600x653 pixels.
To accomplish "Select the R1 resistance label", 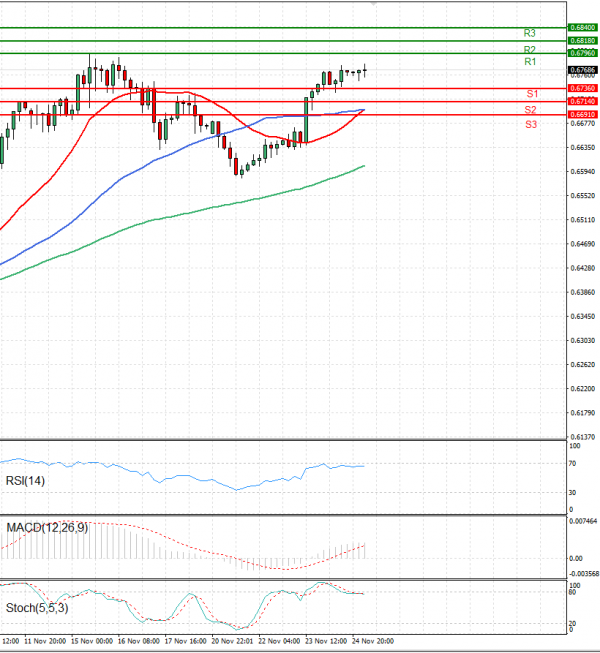I will (x=530, y=62).
